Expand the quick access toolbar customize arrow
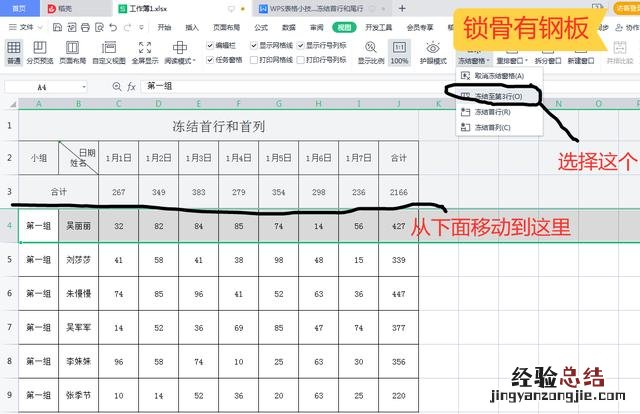 [141, 27]
